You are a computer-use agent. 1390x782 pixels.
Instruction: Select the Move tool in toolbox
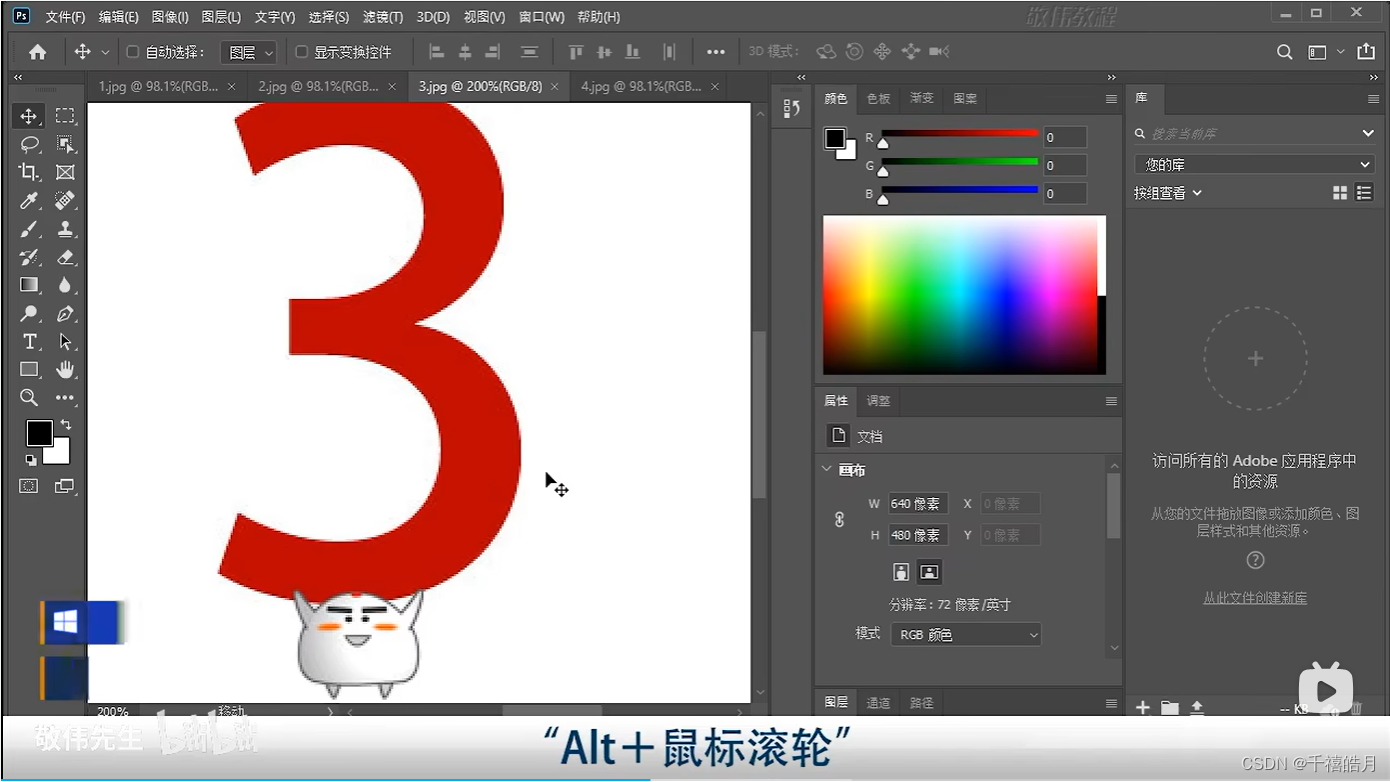(29, 116)
